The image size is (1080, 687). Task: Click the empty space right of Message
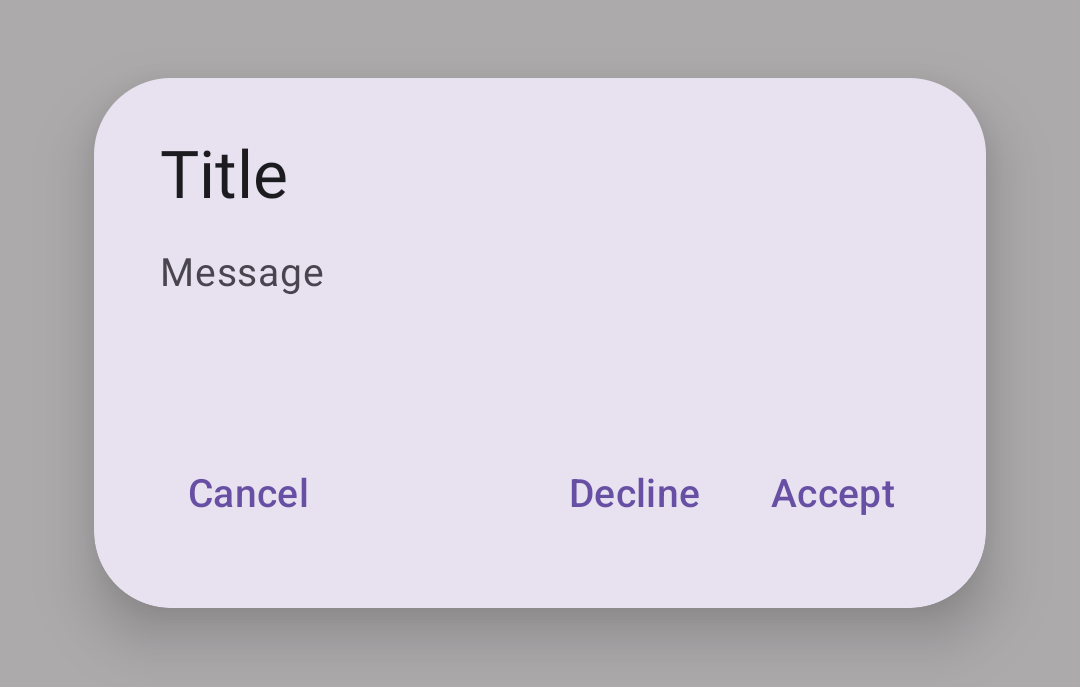tap(600, 272)
